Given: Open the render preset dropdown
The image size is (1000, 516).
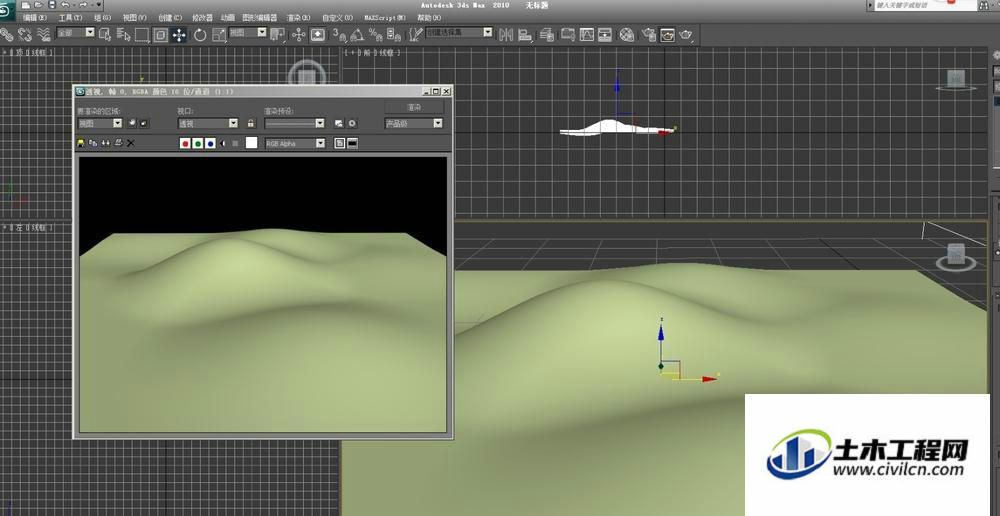Looking at the screenshot, I should pyautogui.click(x=295, y=123).
